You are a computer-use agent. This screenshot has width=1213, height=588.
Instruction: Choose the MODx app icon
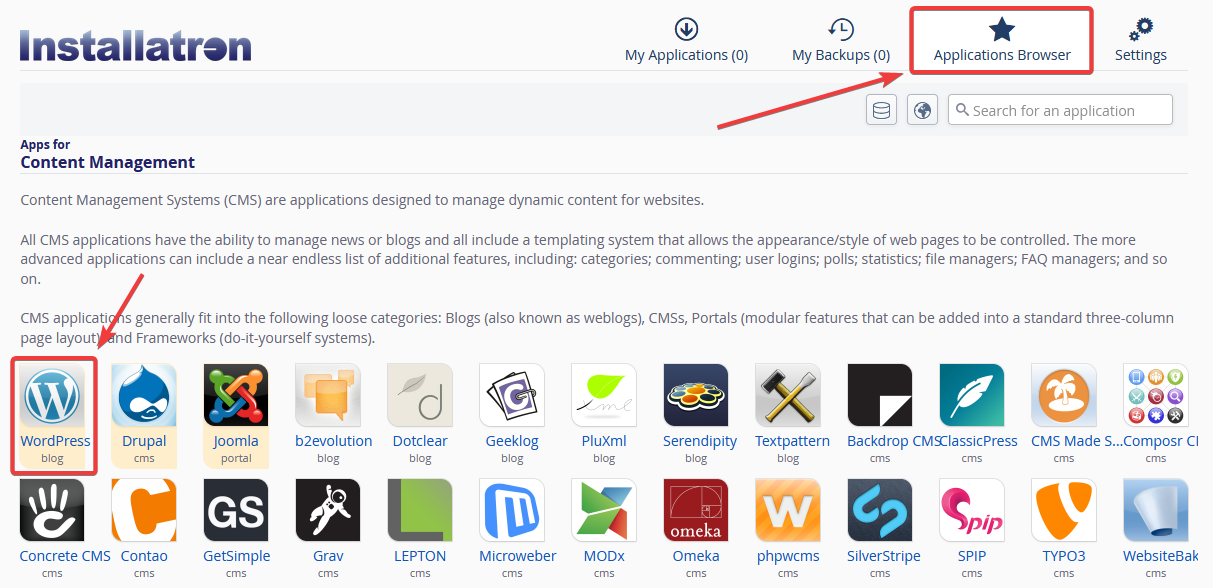coord(604,510)
